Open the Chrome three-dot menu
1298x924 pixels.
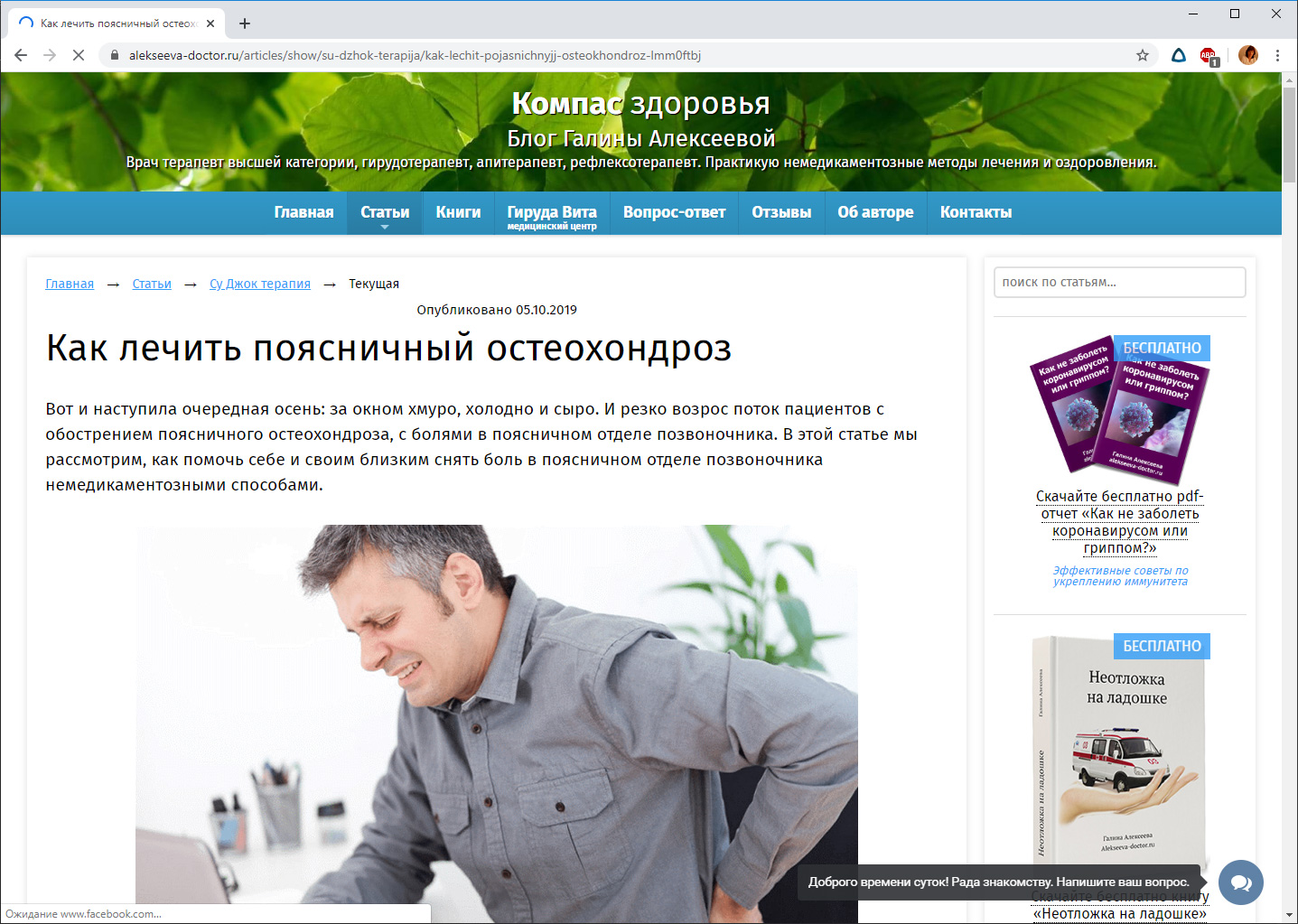point(1277,55)
